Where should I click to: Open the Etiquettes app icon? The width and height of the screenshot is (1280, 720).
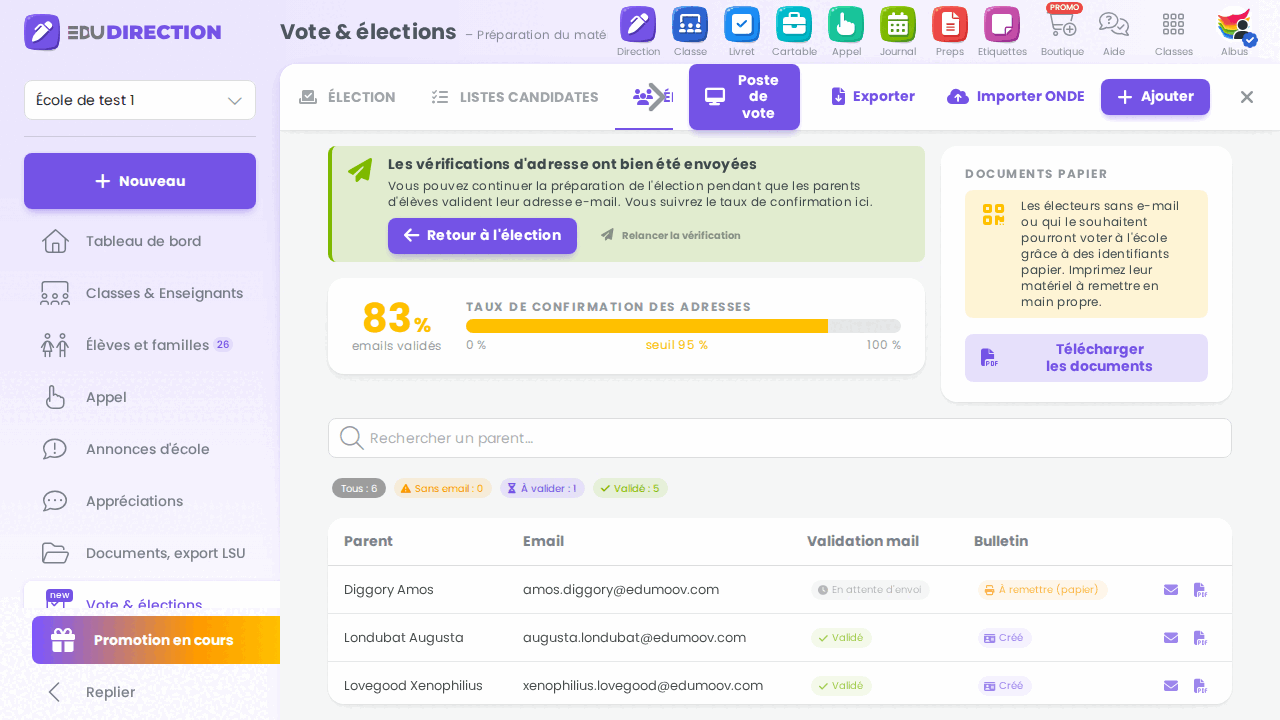pos(1002,31)
